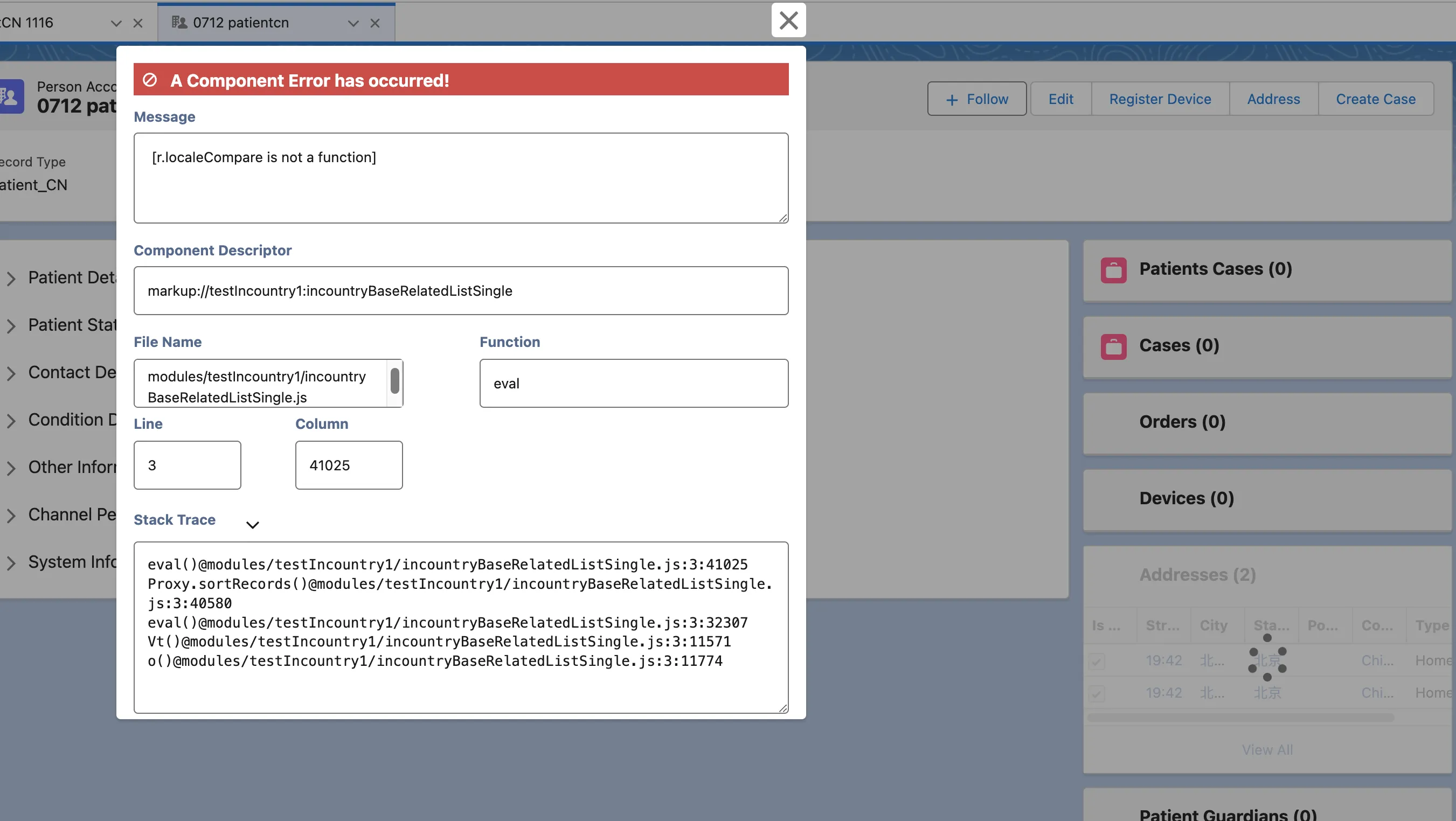Screen dimensions: 1456x821
Task: Click the error ban icon in header
Action: (x=150, y=80)
